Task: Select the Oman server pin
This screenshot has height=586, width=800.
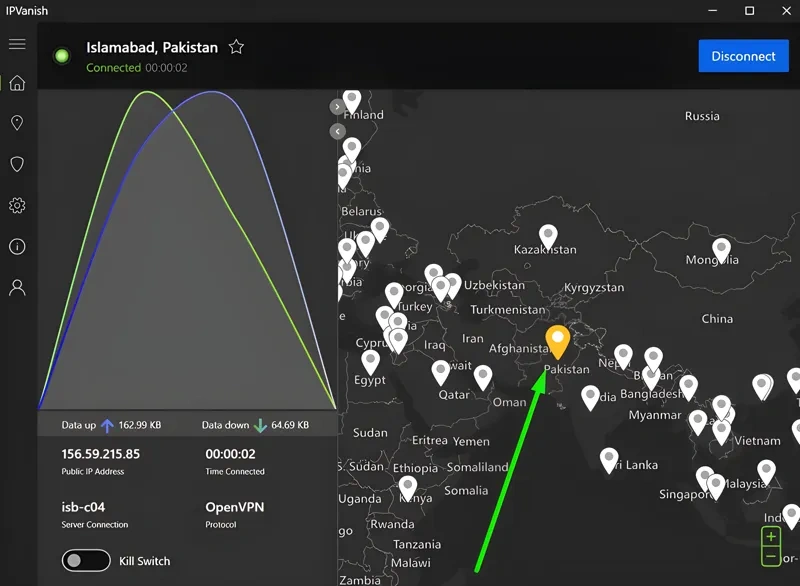Action: click(x=483, y=377)
